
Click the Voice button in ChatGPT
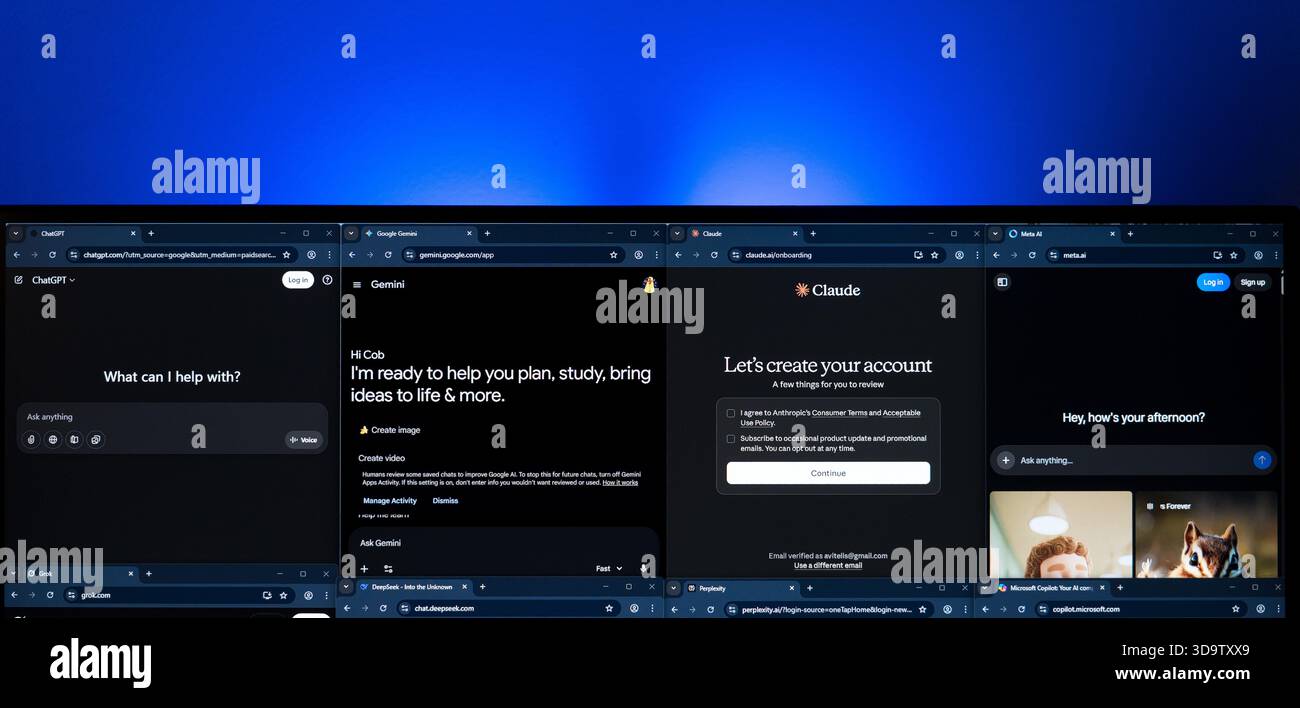point(303,439)
